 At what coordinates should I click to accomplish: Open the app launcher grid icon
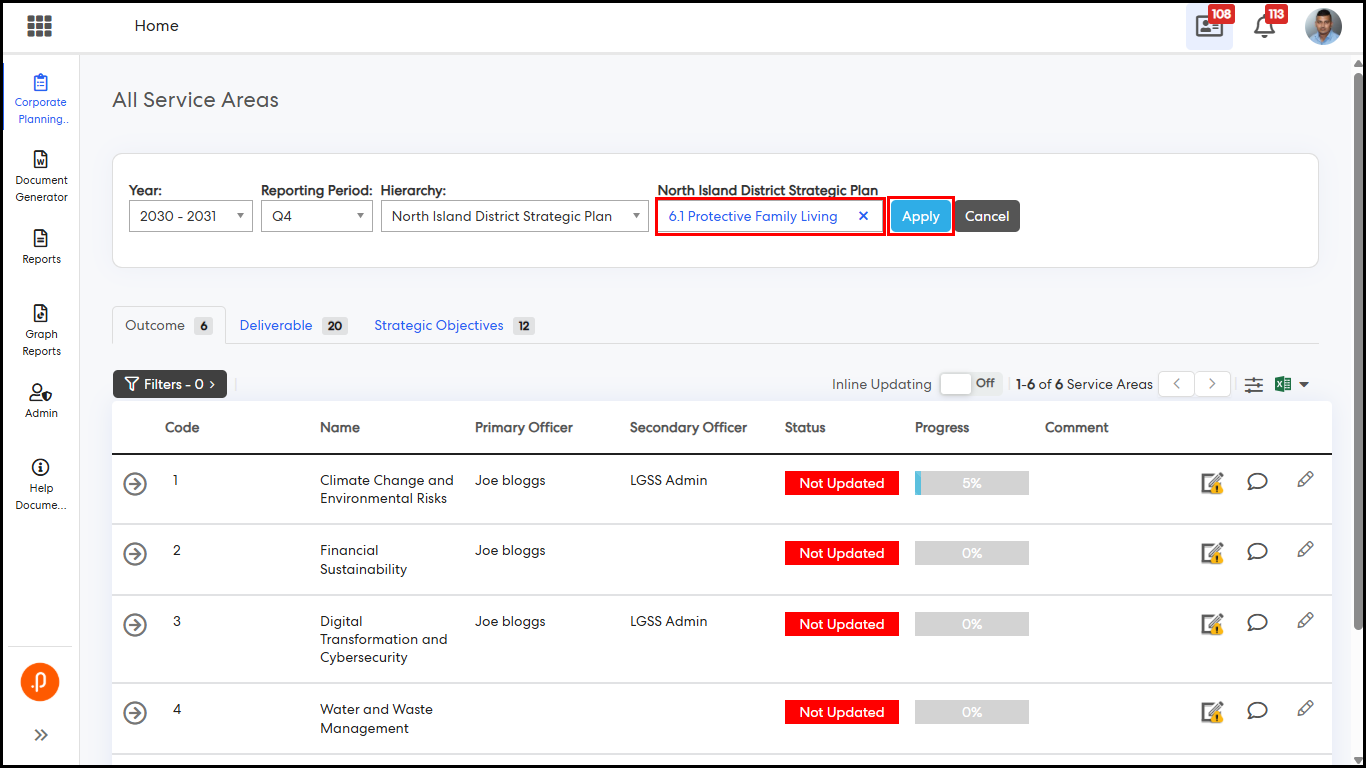39,26
